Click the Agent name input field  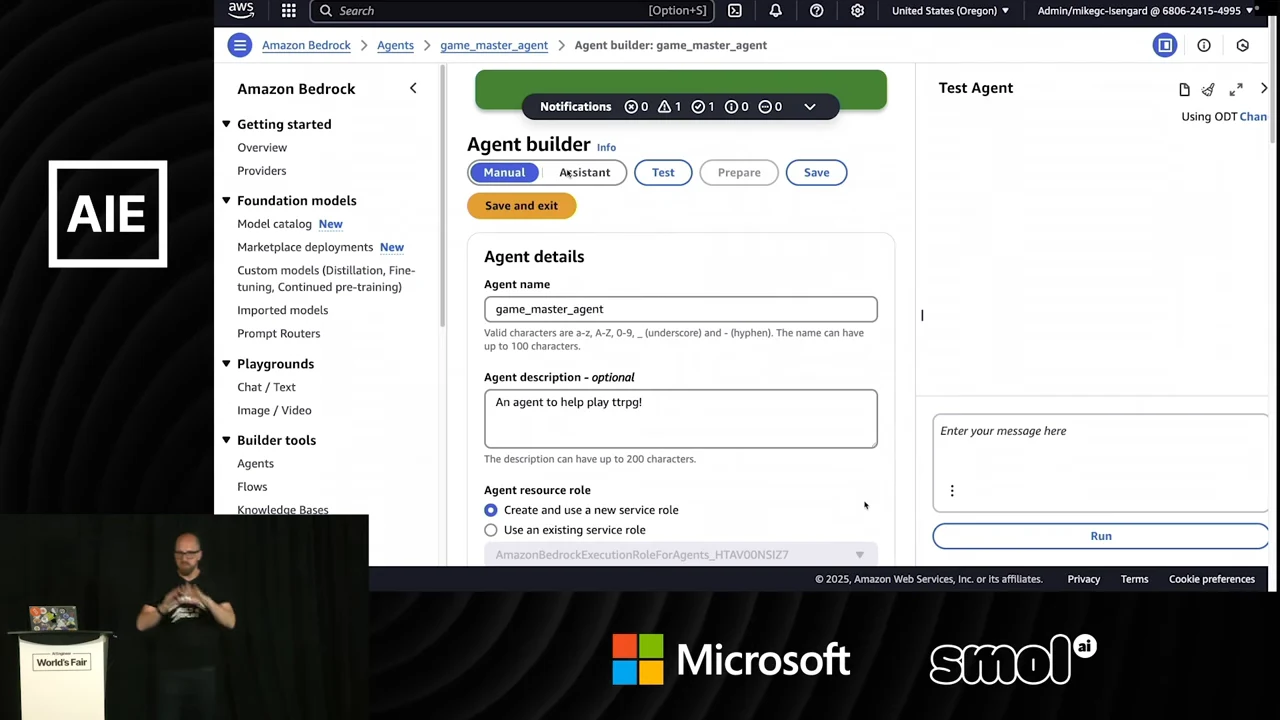coord(680,309)
